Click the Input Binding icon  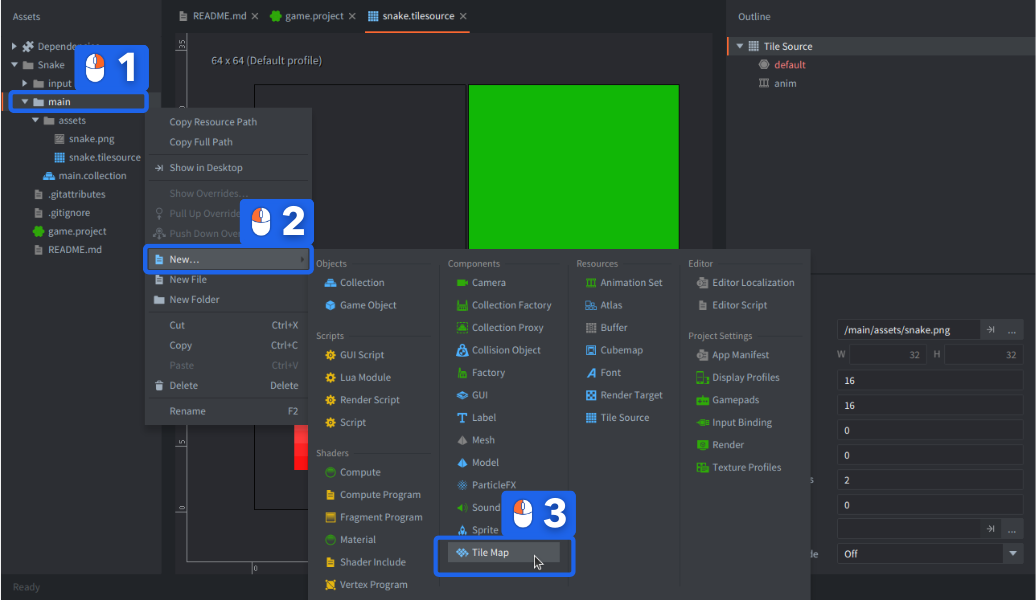tap(702, 422)
